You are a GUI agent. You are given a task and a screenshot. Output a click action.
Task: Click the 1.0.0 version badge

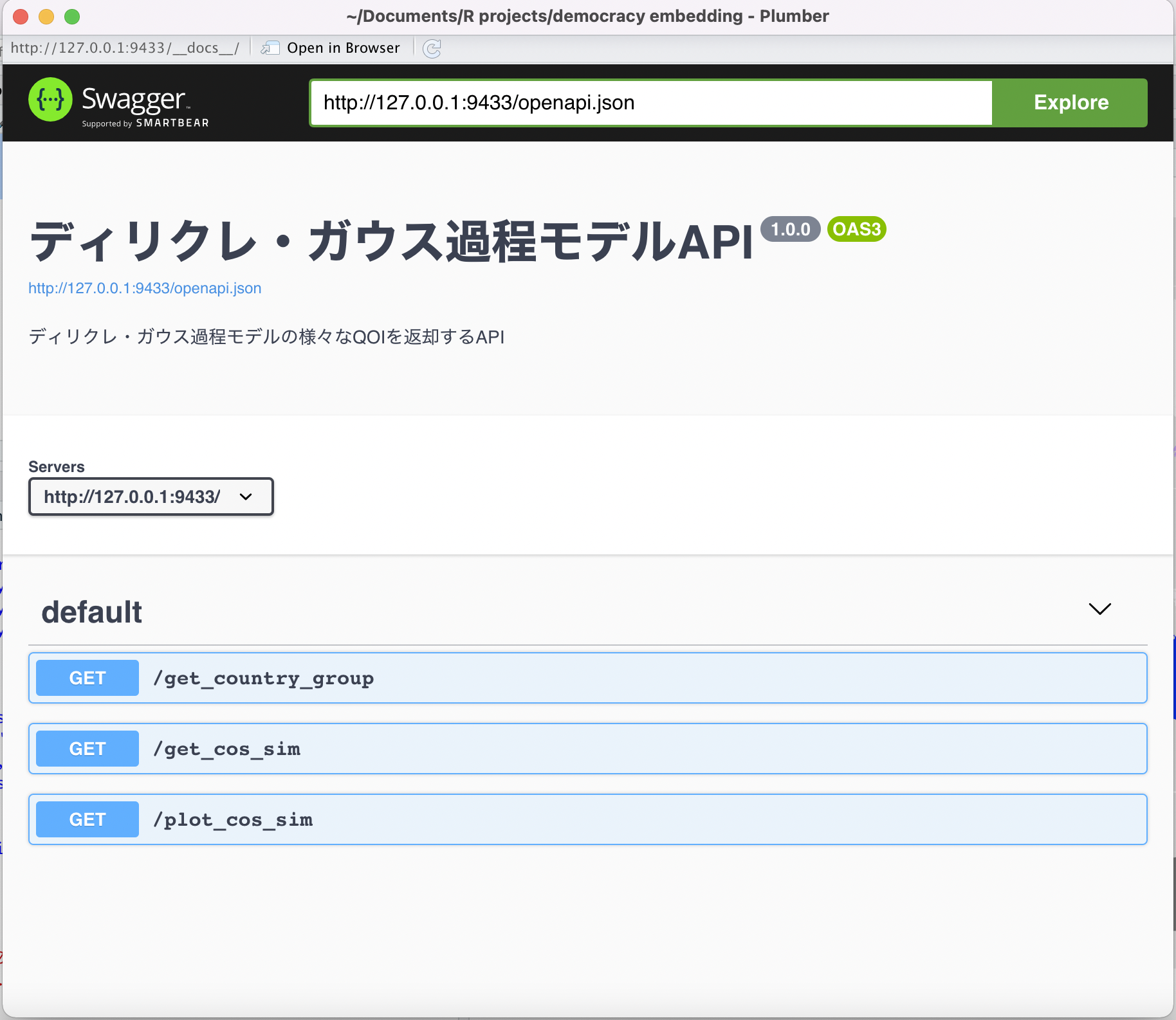(791, 229)
